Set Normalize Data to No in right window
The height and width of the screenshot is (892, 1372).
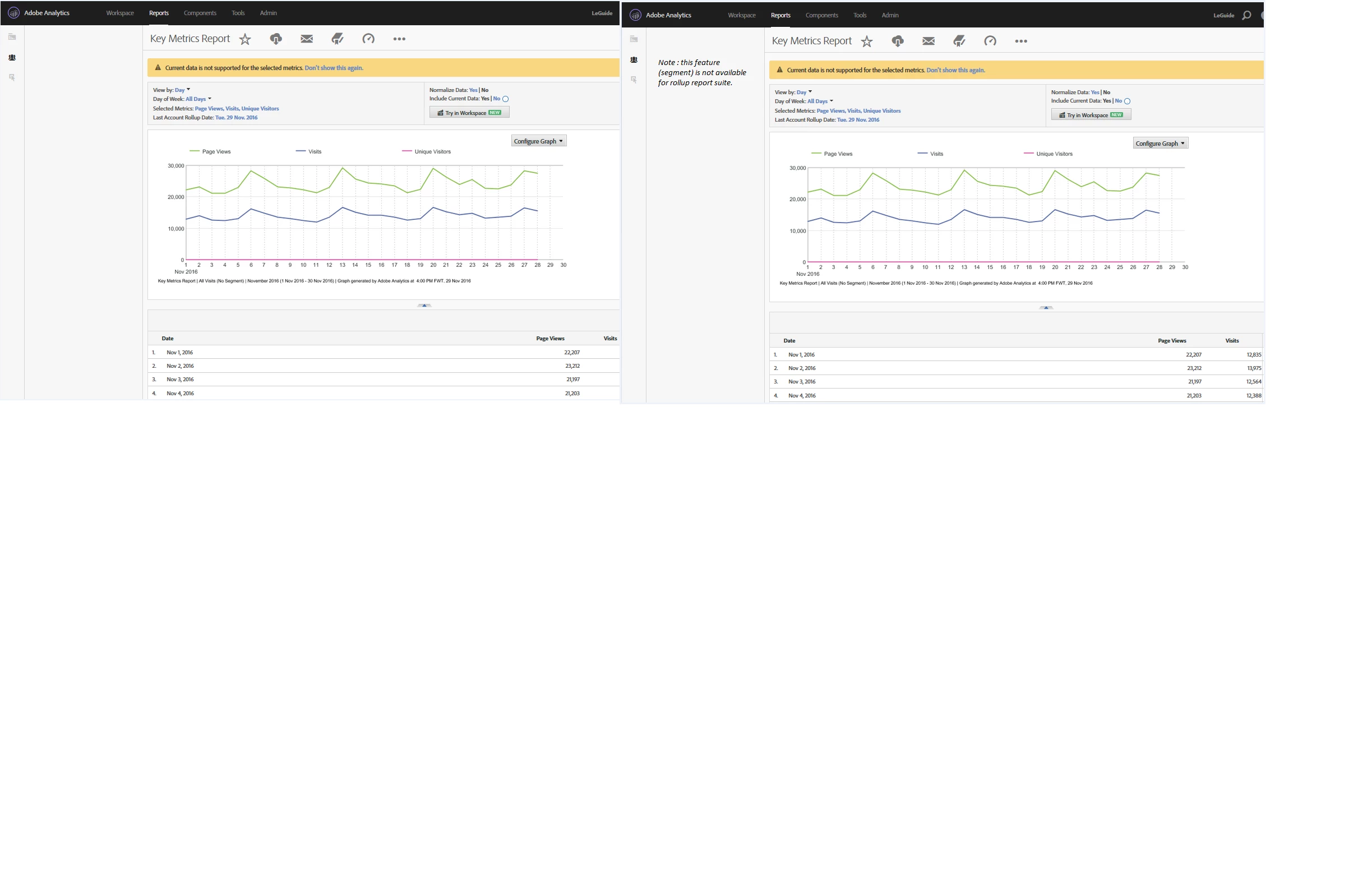point(1106,93)
